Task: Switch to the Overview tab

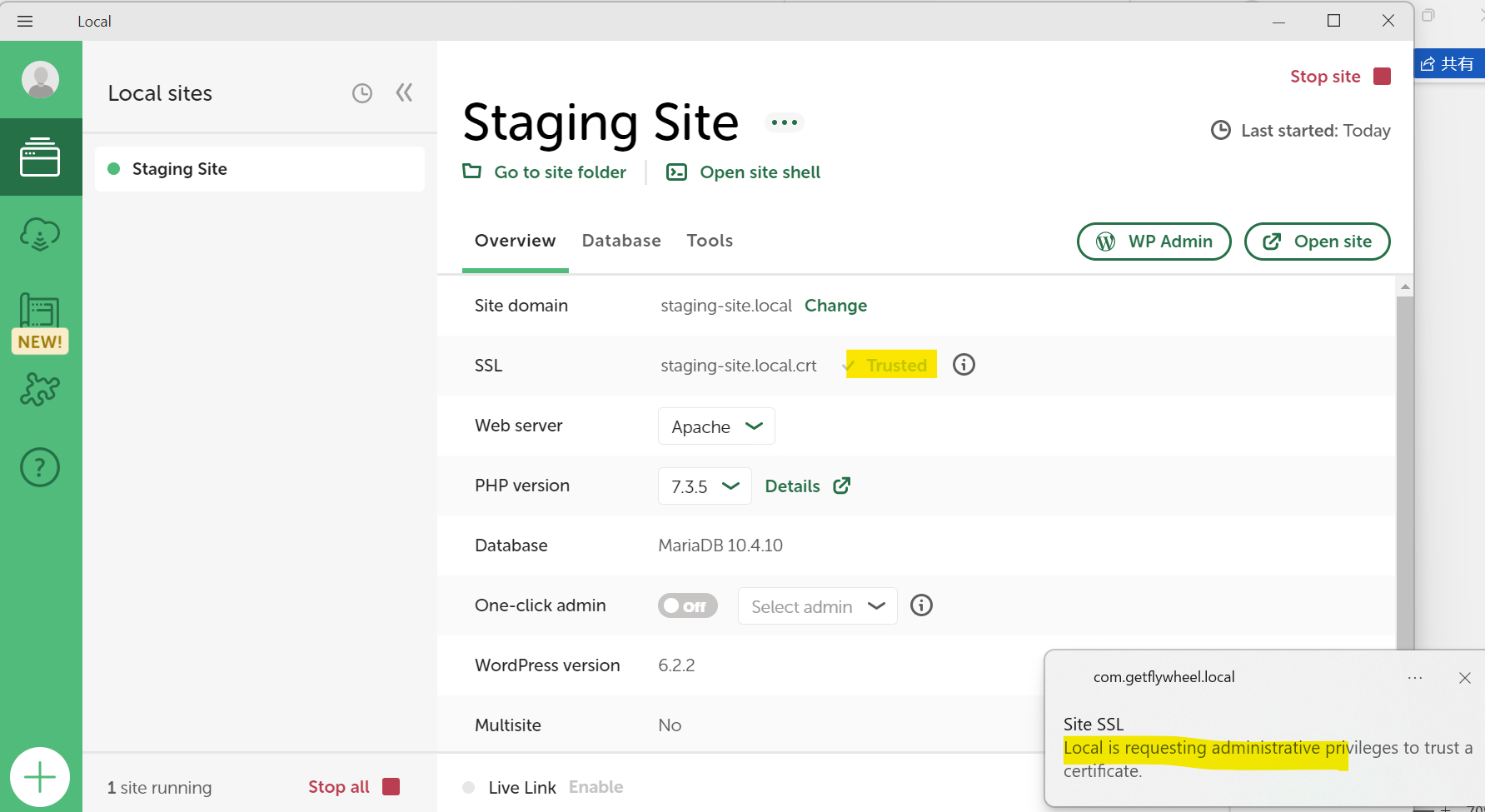Action: [515, 241]
